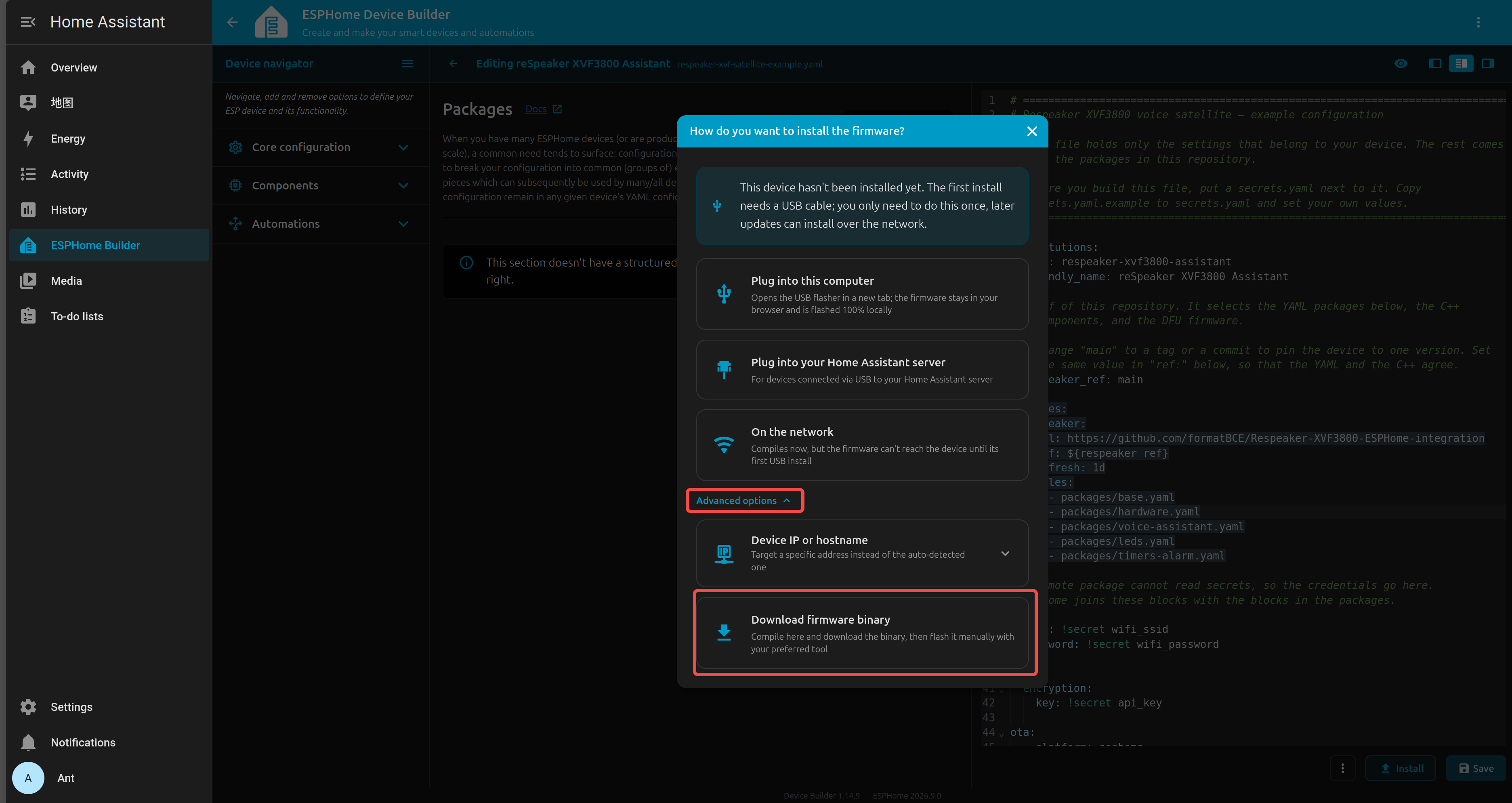Toggle the eye preview visibility icon
Viewport: 1512px width, 803px height.
[x=1401, y=63]
